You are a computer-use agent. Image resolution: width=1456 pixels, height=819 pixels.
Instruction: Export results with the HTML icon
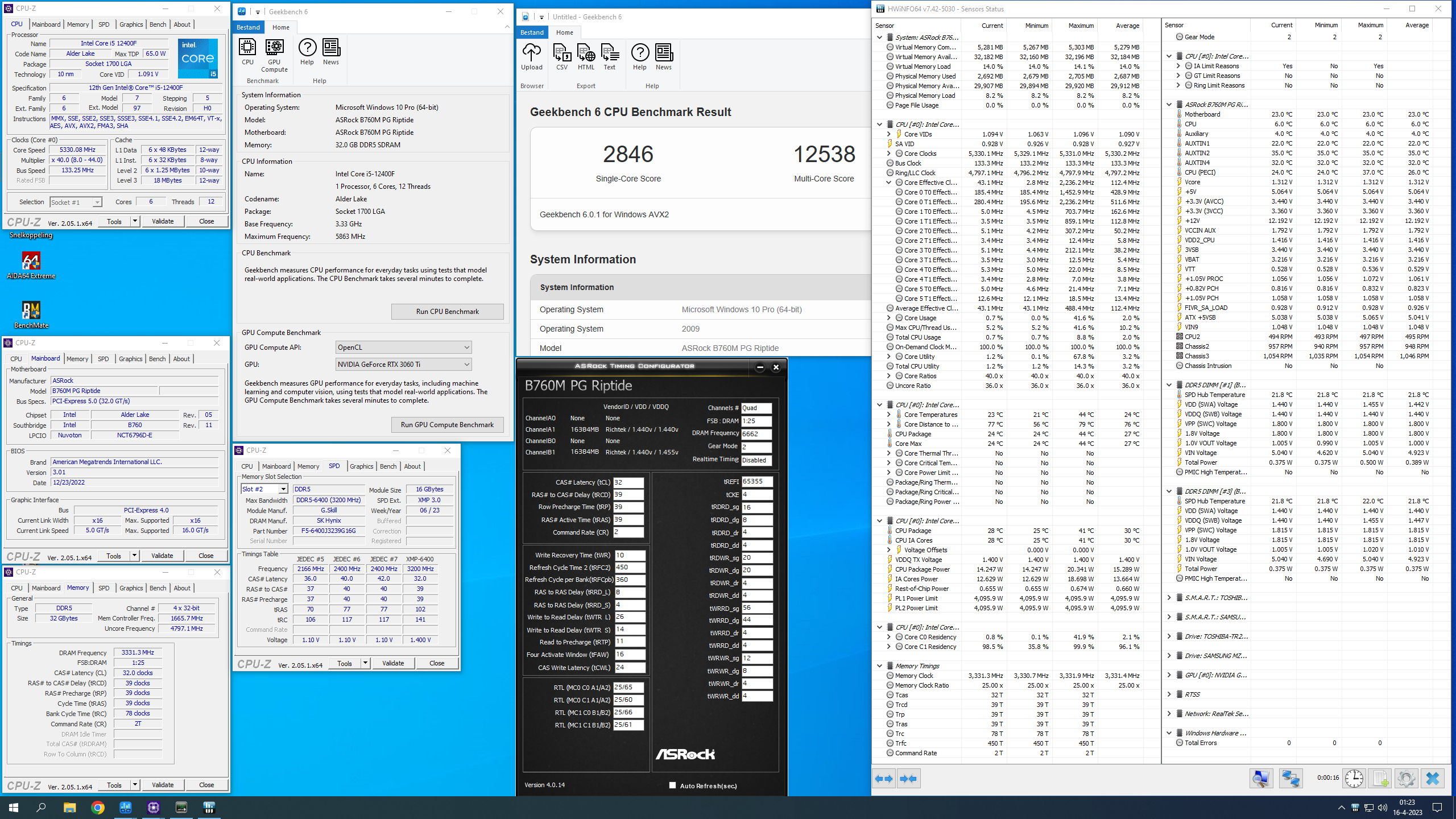[586, 57]
